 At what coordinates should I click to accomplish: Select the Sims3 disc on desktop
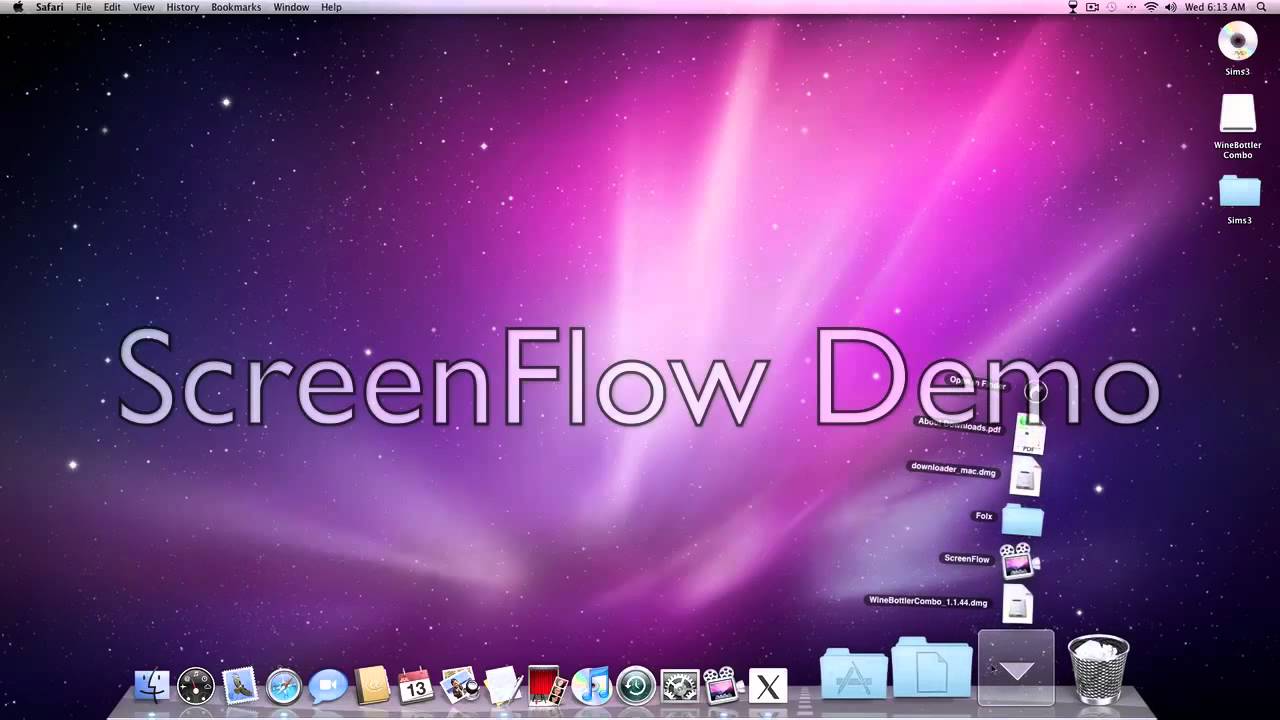coord(1238,41)
